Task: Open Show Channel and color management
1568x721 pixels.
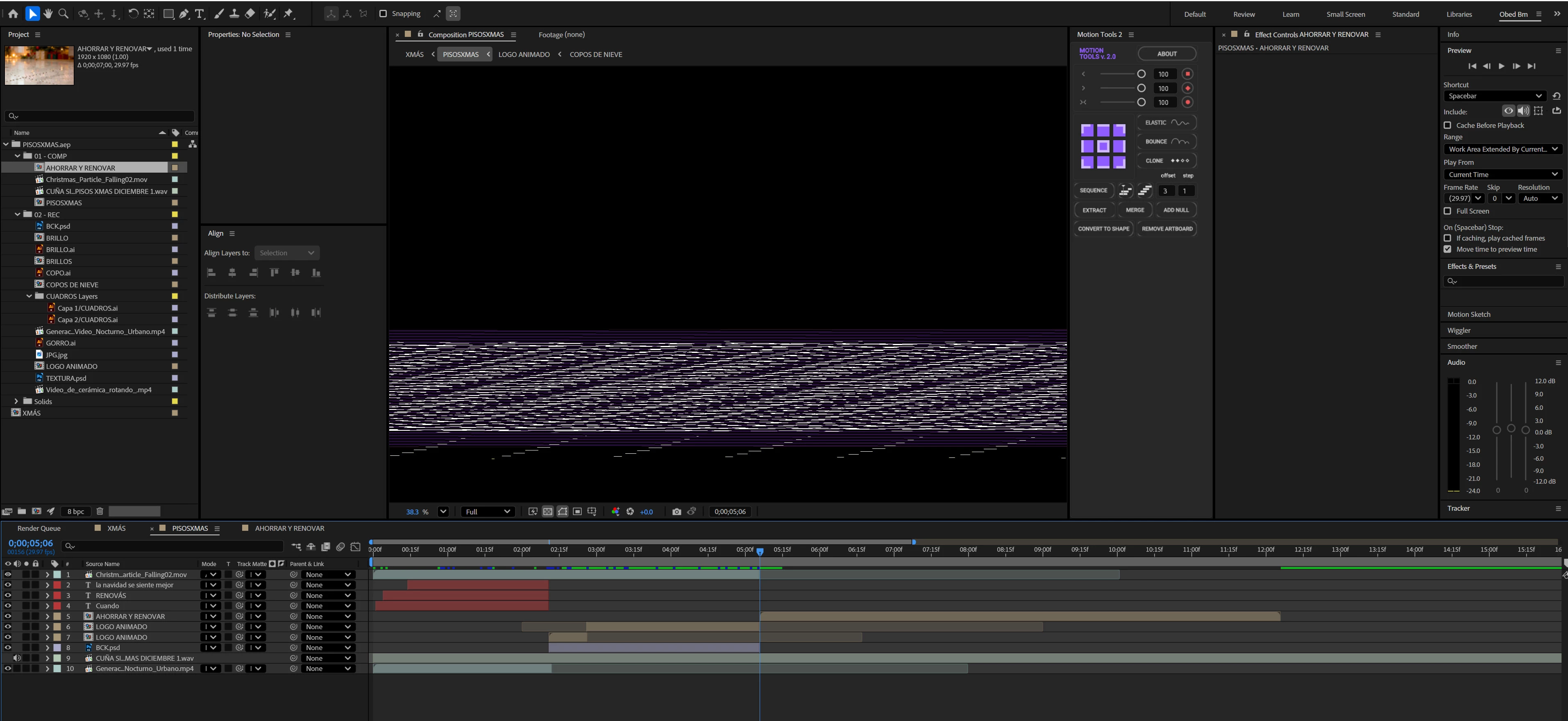Action: pyautogui.click(x=615, y=512)
